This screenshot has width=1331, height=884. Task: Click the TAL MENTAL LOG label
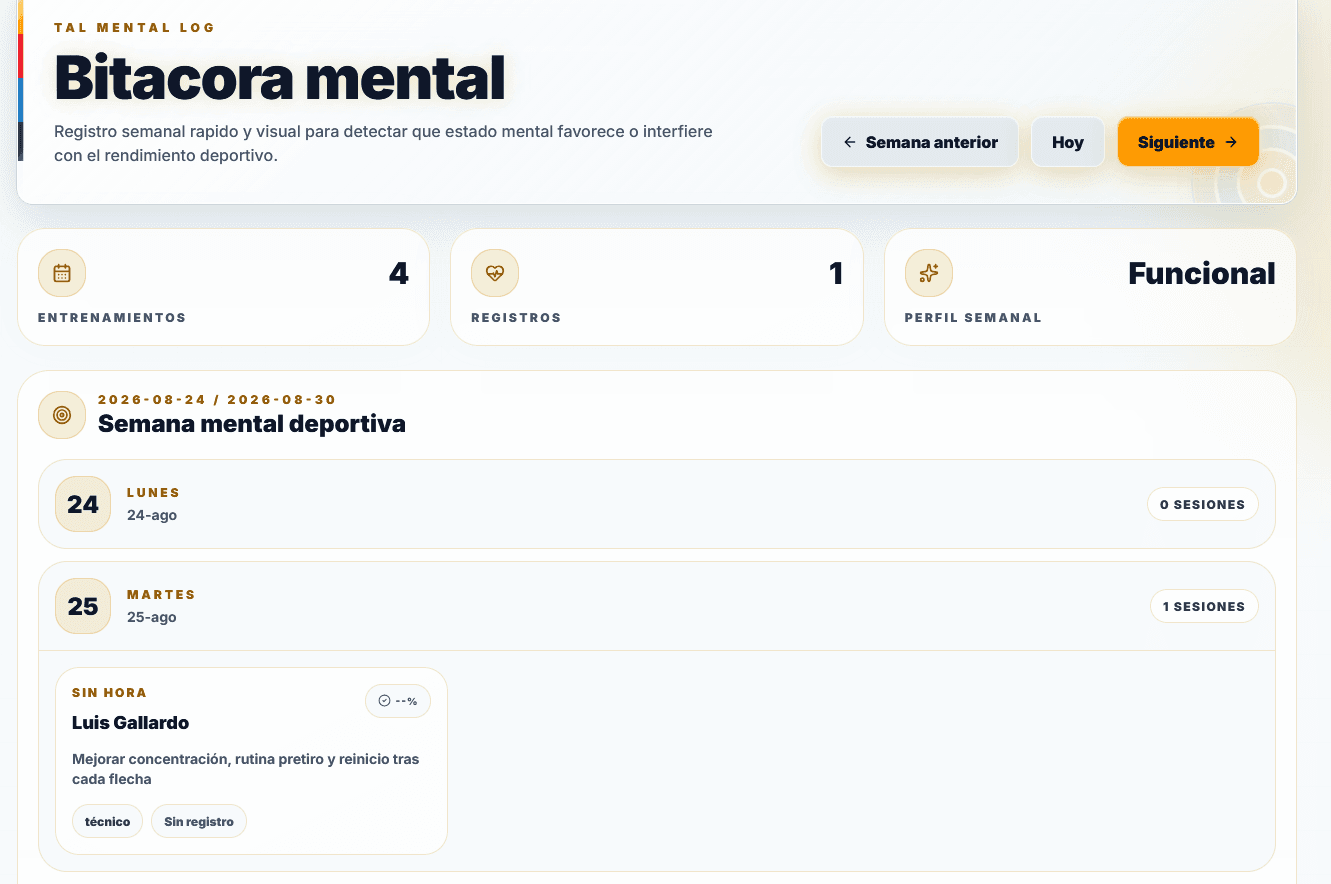click(134, 27)
